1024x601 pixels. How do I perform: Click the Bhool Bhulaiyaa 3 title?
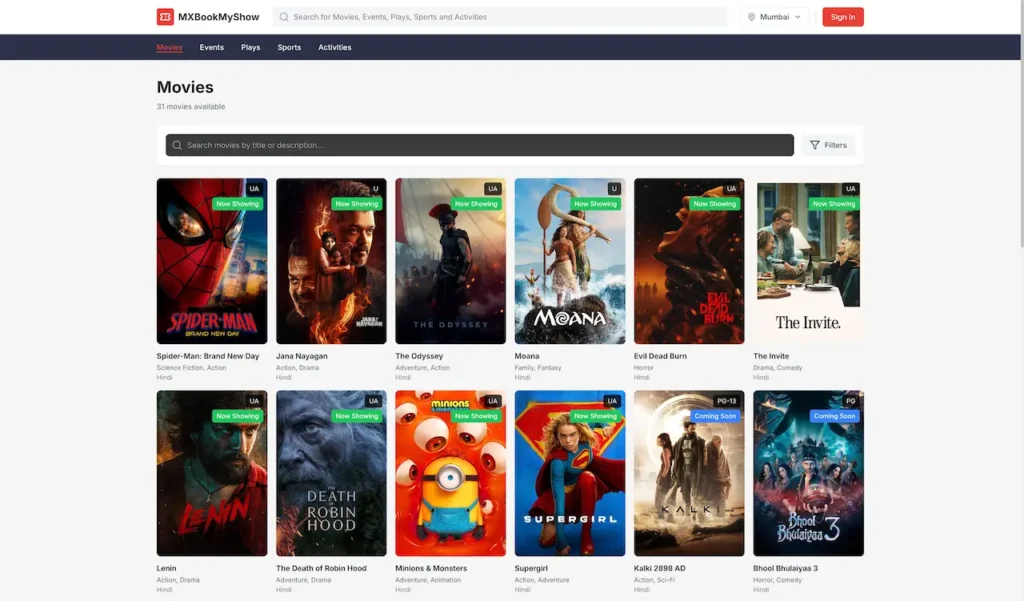tap(785, 568)
